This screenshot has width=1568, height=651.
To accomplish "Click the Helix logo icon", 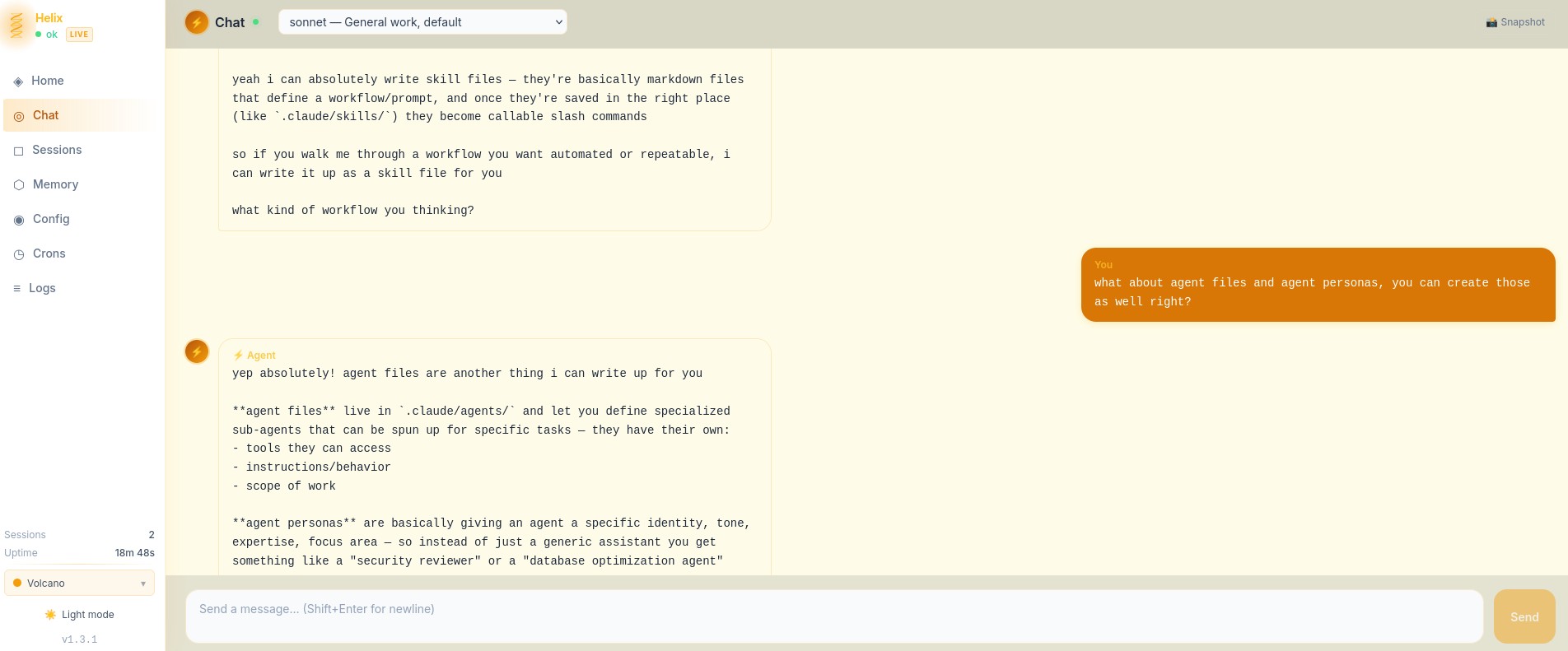I will point(16,26).
